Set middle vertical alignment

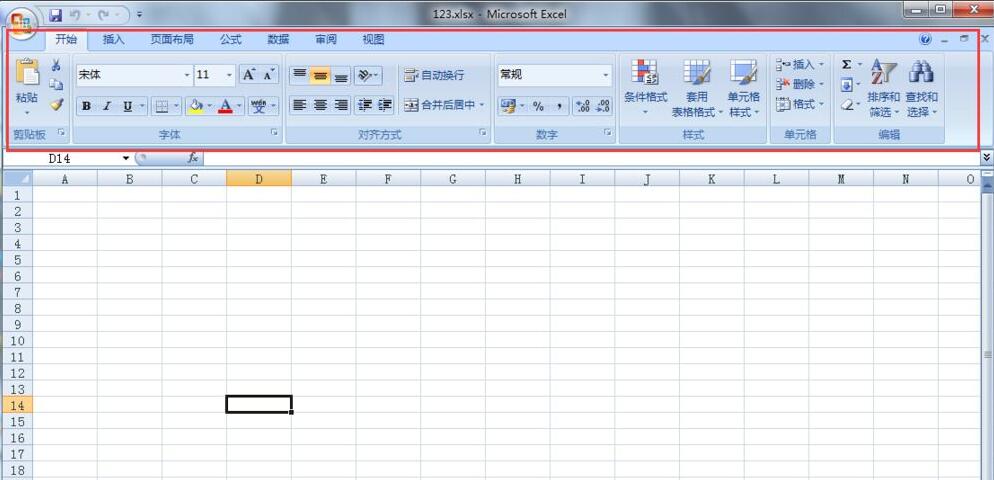tap(321, 75)
